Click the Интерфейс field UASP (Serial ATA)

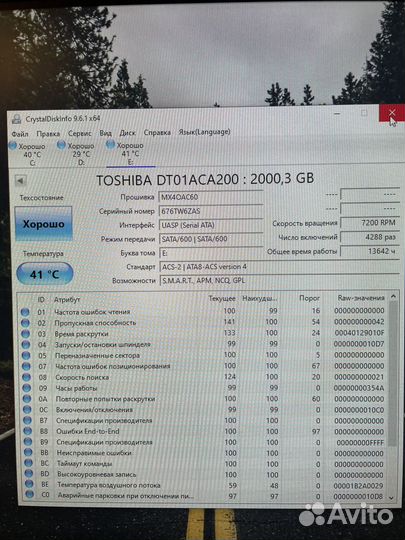point(211,225)
